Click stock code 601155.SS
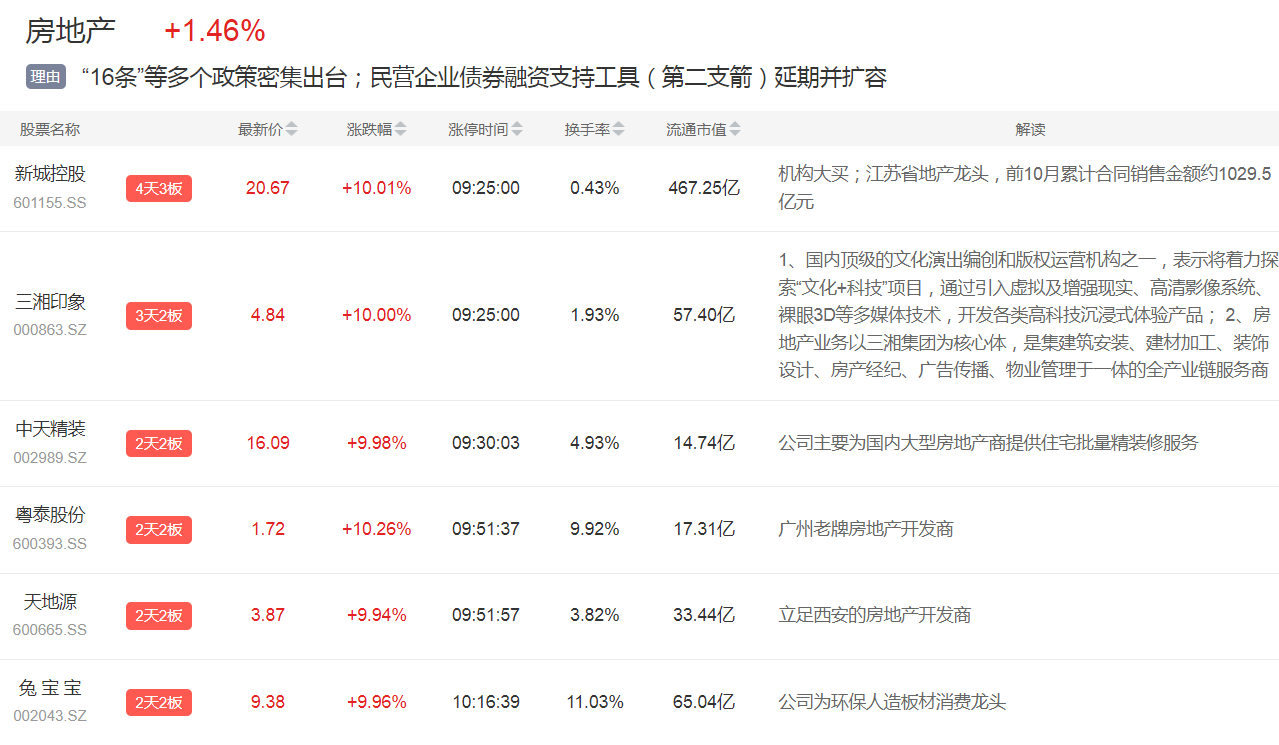 50,202
